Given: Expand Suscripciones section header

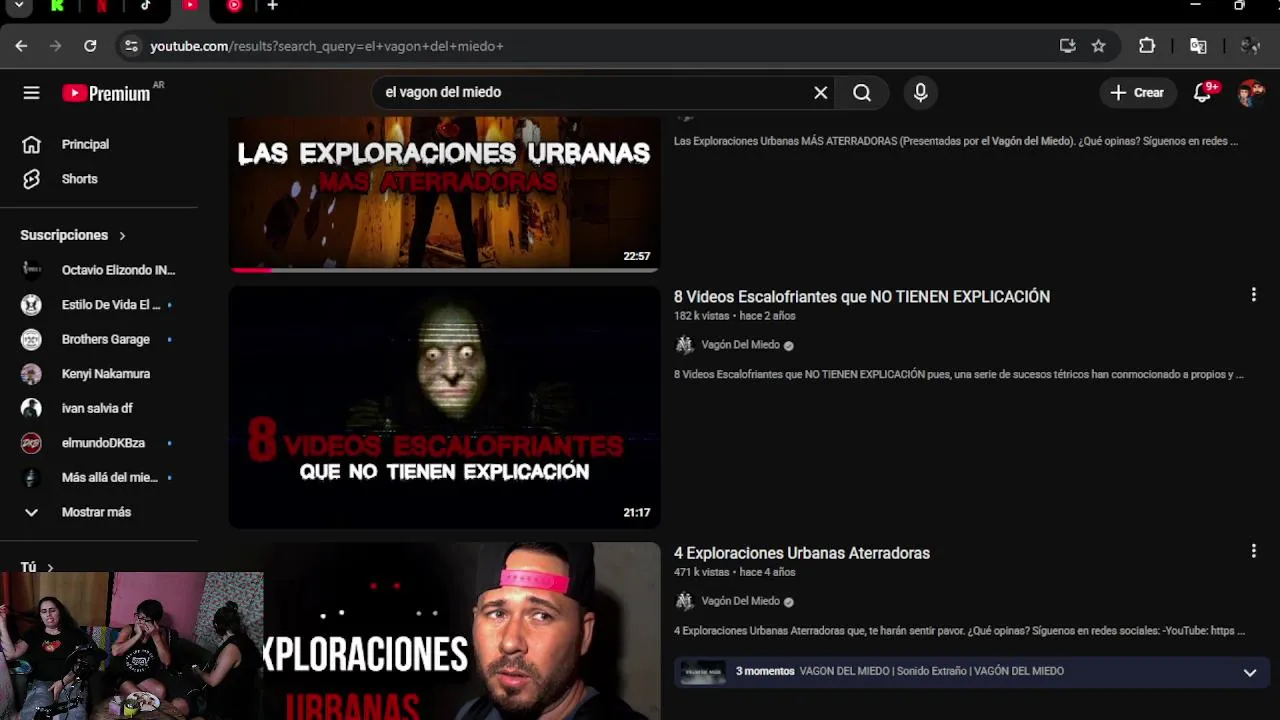Looking at the screenshot, I should (73, 235).
